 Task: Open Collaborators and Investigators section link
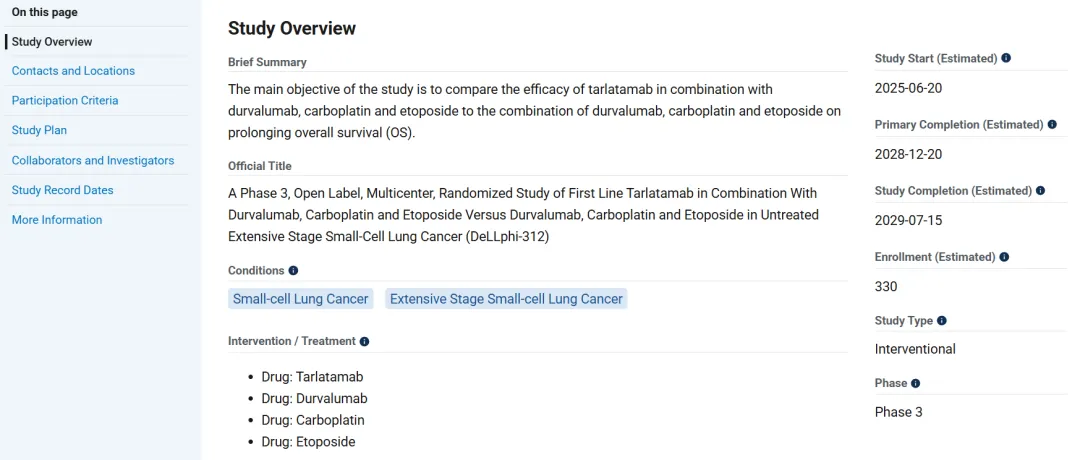pos(93,160)
